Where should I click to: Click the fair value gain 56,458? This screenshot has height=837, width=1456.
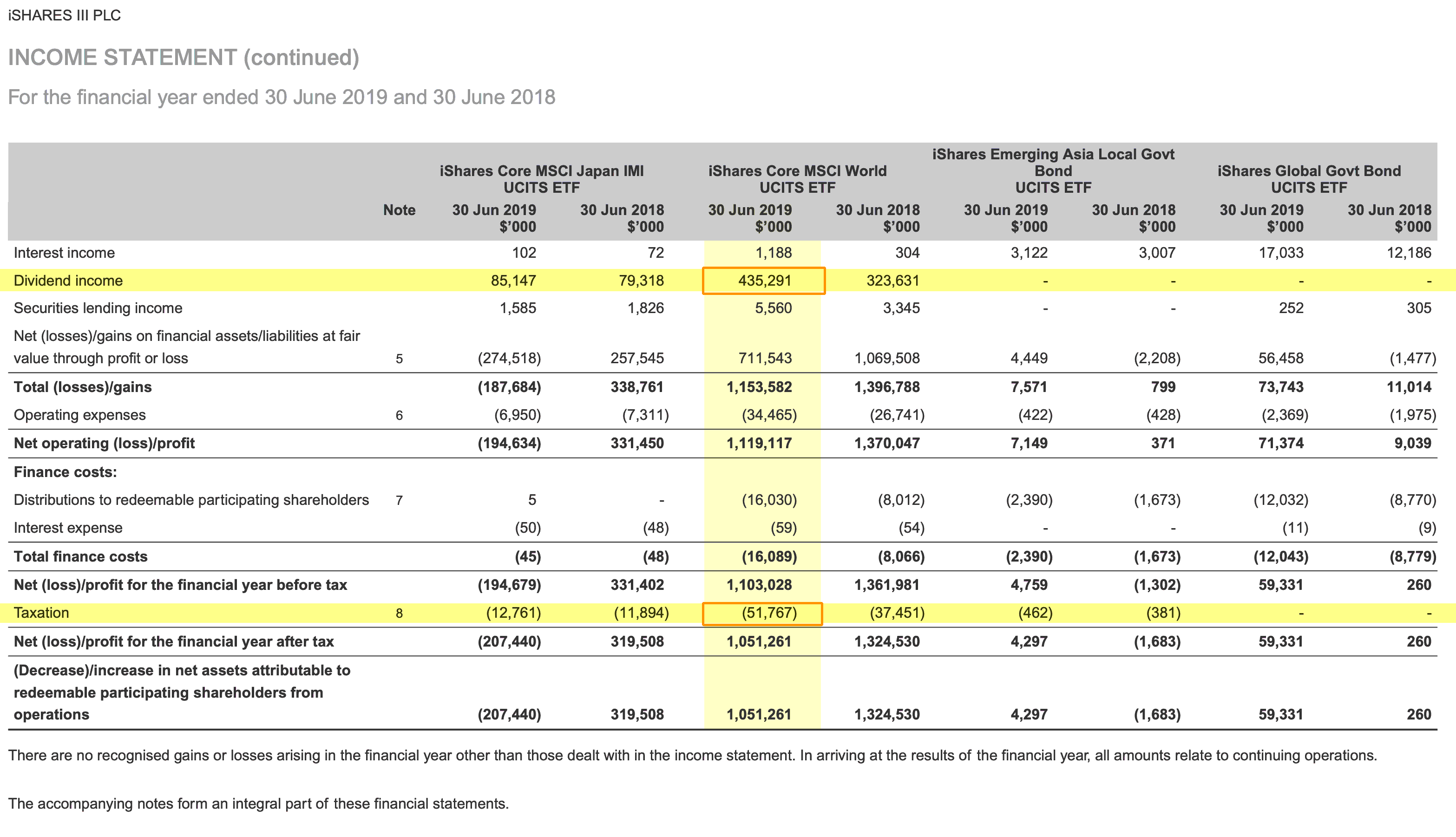point(1281,359)
